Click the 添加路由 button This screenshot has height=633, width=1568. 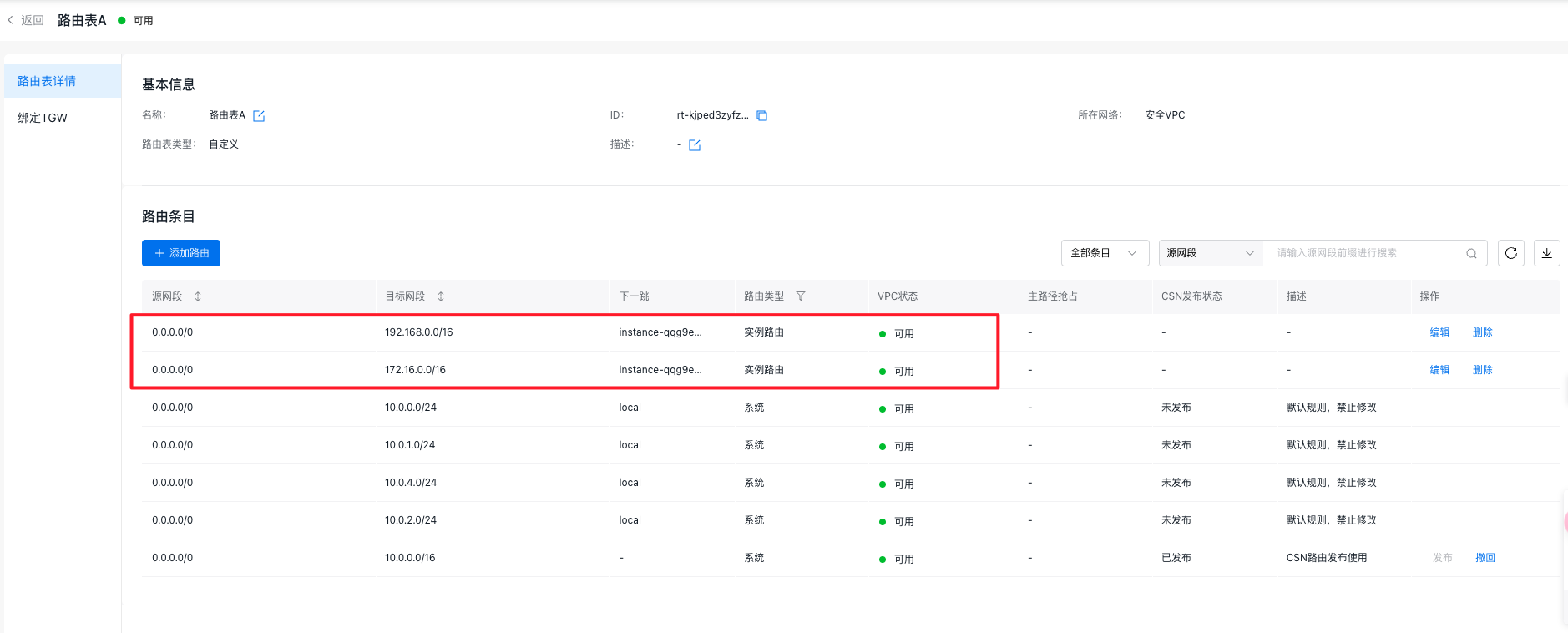pos(181,253)
